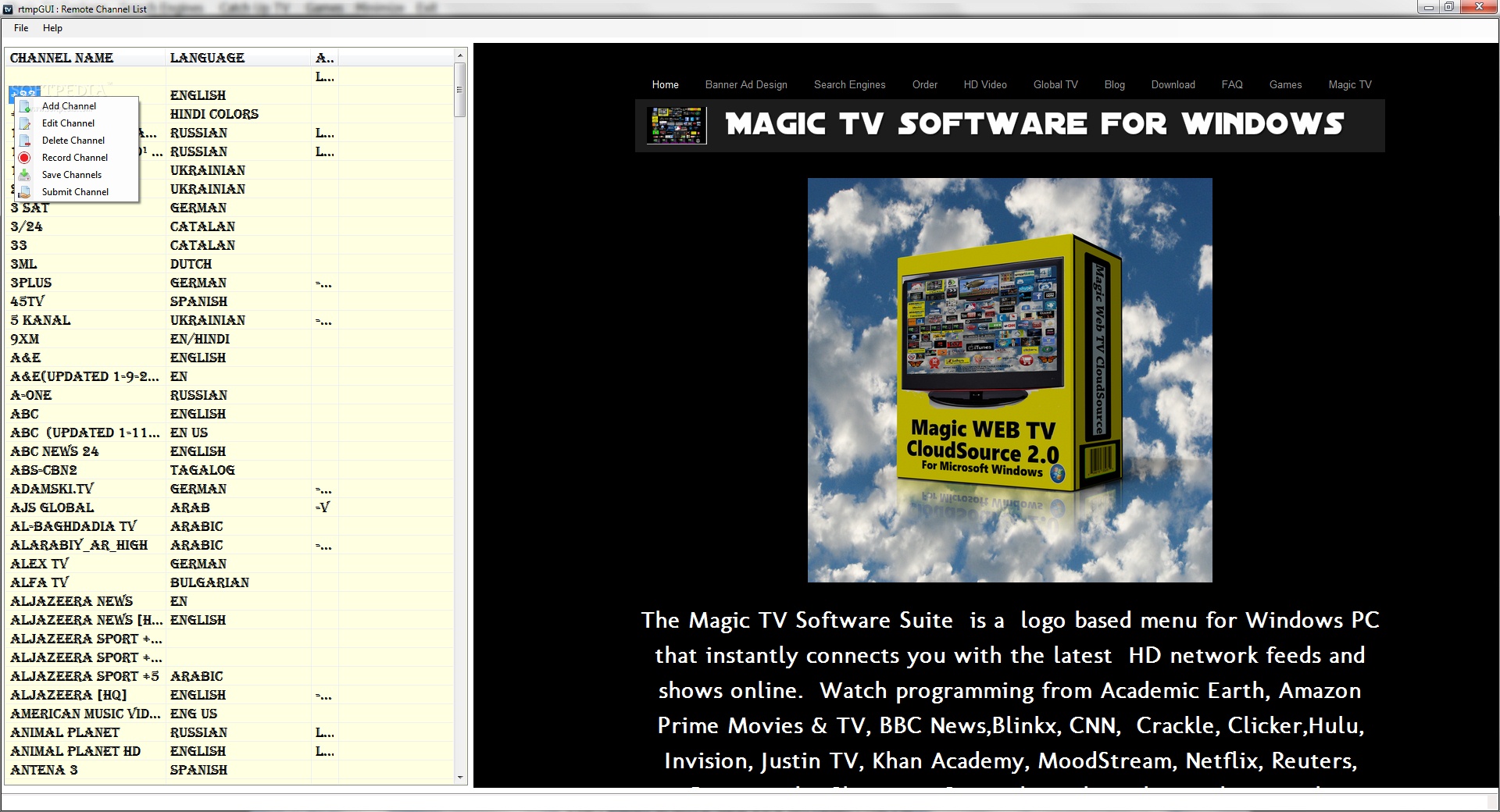The height and width of the screenshot is (812, 1500).
Task: Choose Record Channel from context menu
Action: tap(77, 158)
